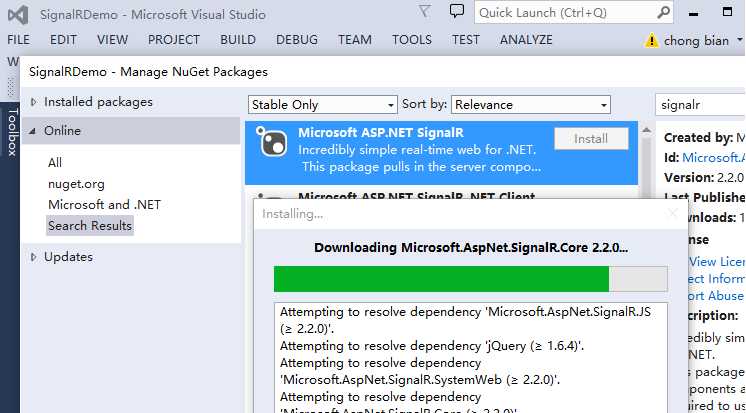Screen dimensions: 746x413
Task: Open the PROJECT menu
Action: pyautogui.click(x=174, y=40)
